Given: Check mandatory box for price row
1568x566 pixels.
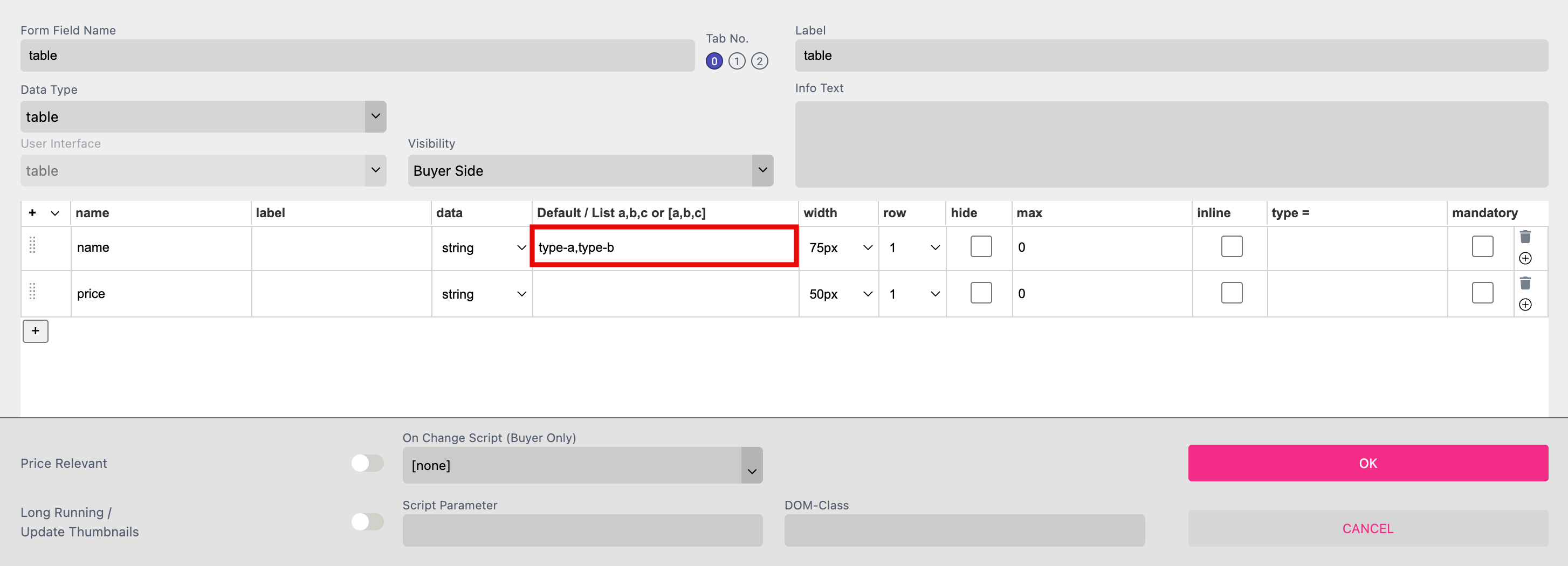Looking at the screenshot, I should (1482, 293).
